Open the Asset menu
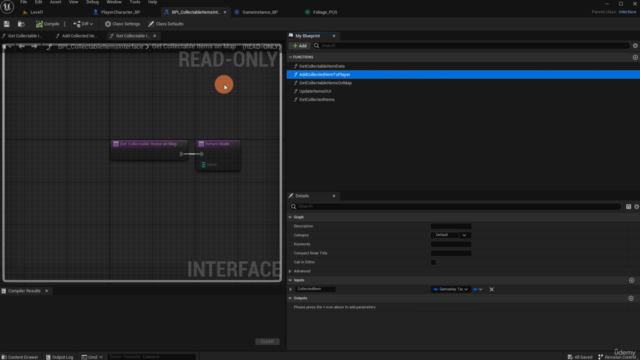640x360 pixels. click(55, 2)
